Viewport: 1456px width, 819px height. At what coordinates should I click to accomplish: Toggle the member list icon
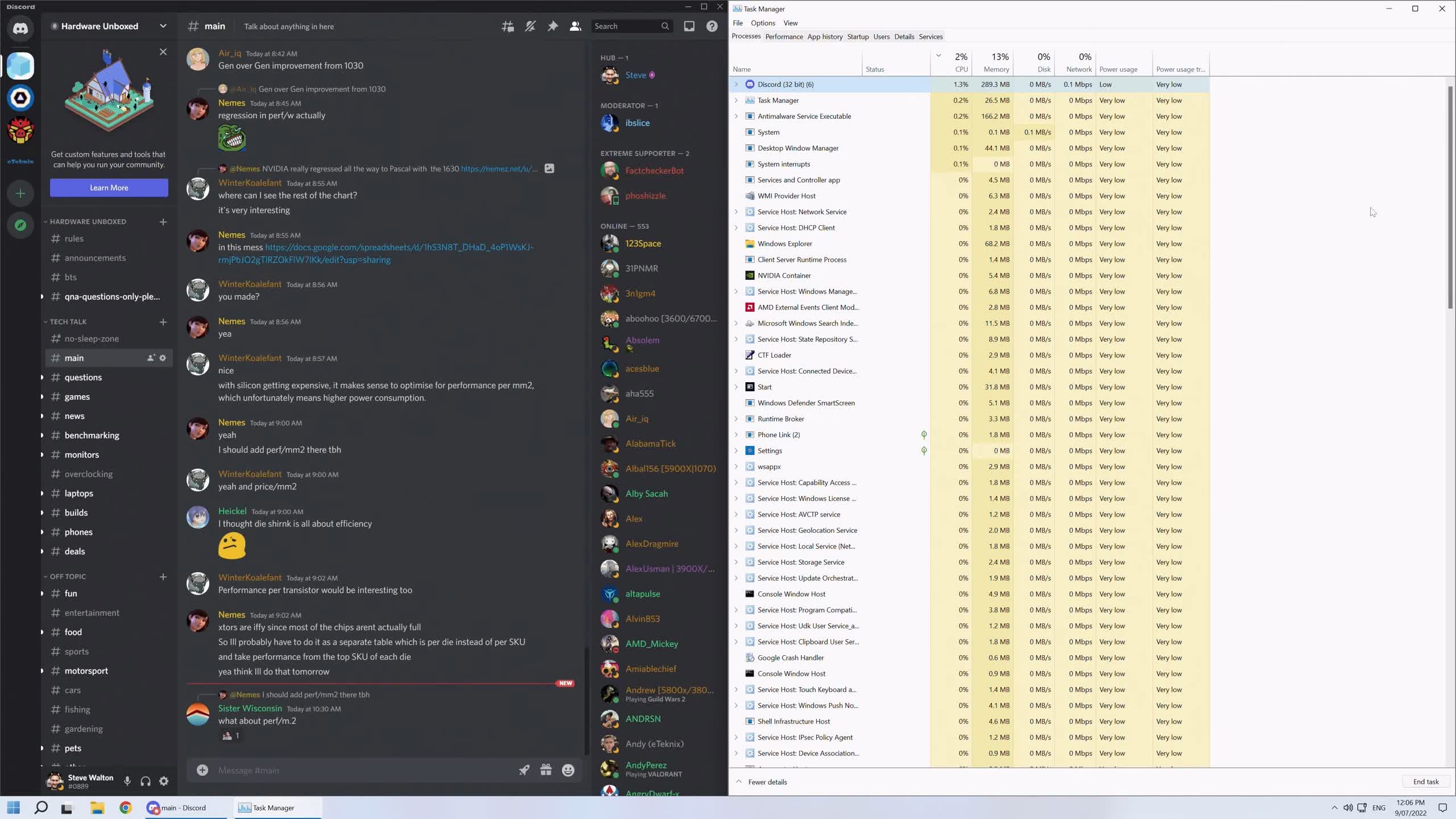click(x=575, y=26)
